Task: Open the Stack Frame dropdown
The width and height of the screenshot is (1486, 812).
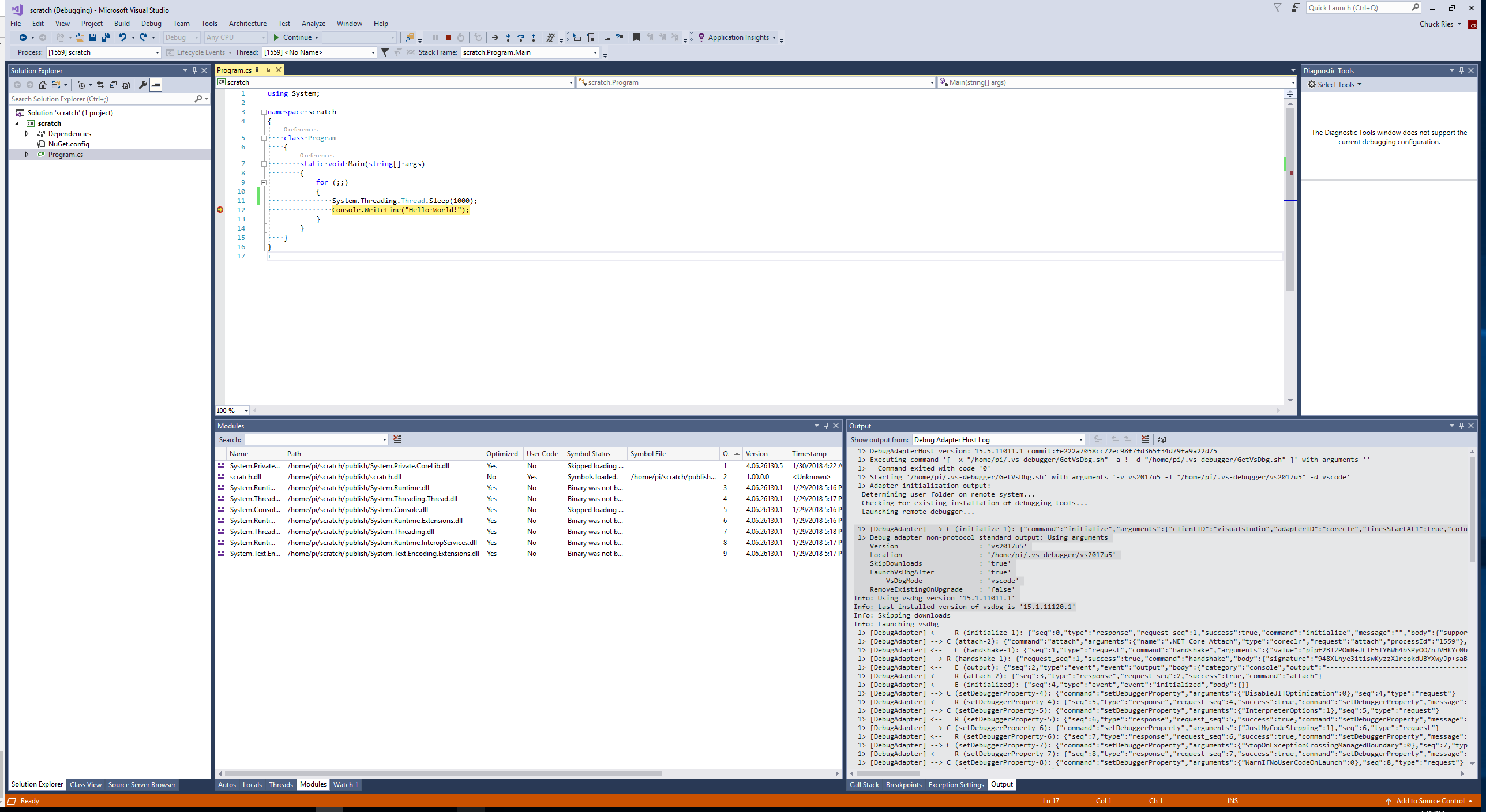Action: click(595, 52)
